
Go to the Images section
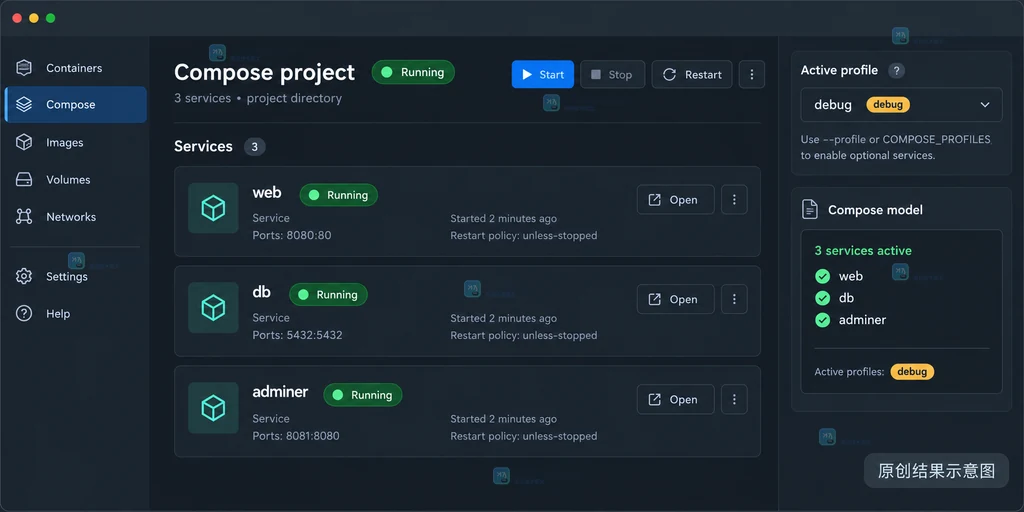point(75,142)
